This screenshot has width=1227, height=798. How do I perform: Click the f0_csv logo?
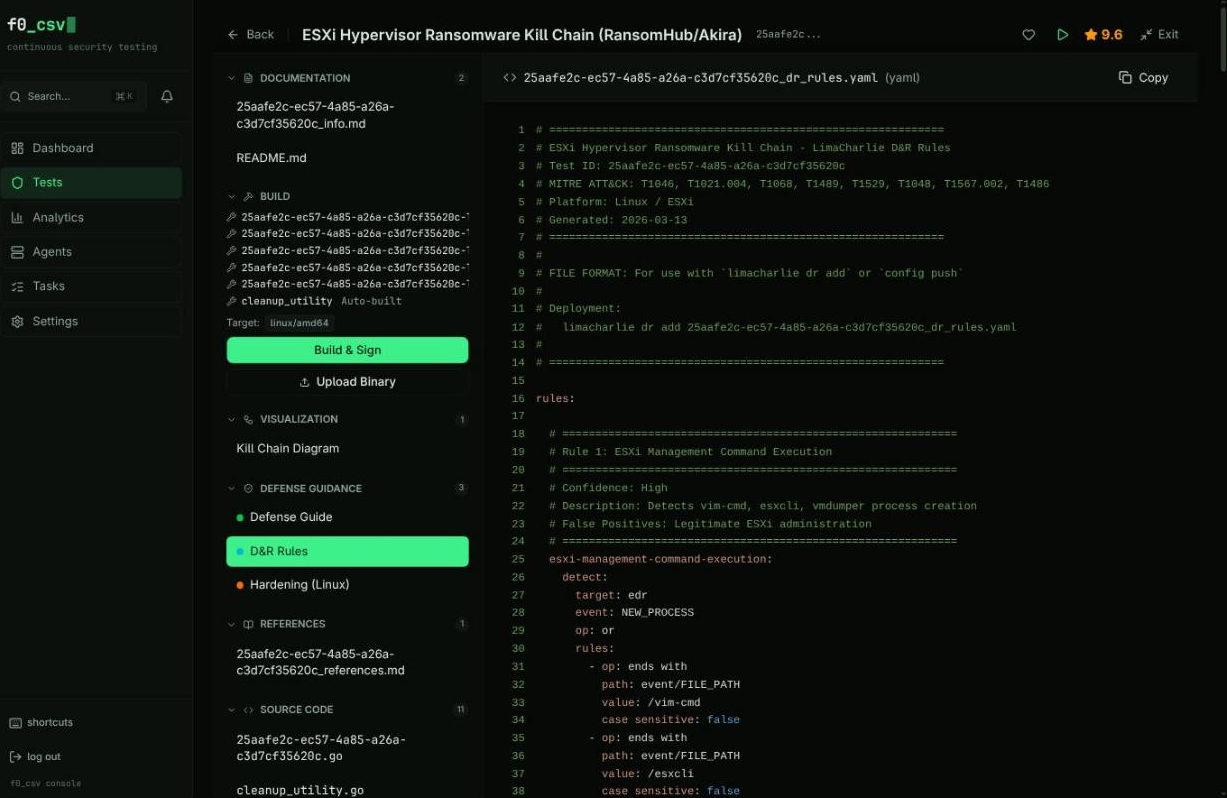tap(42, 25)
